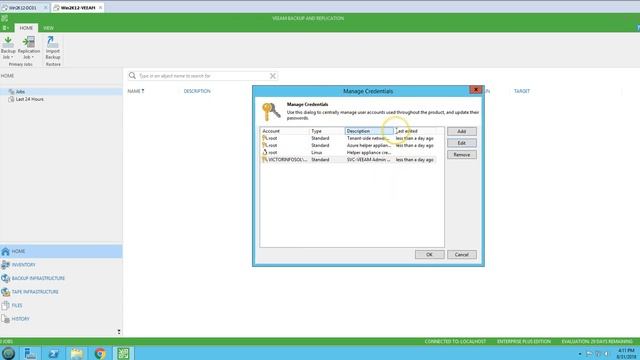This screenshot has height=360, width=640.
Task: Open the Windows Start button
Action: [x=9, y=353]
